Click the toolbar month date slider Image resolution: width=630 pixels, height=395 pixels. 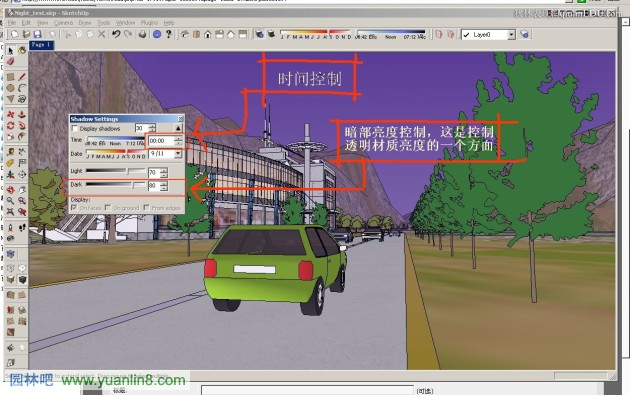coord(316,34)
